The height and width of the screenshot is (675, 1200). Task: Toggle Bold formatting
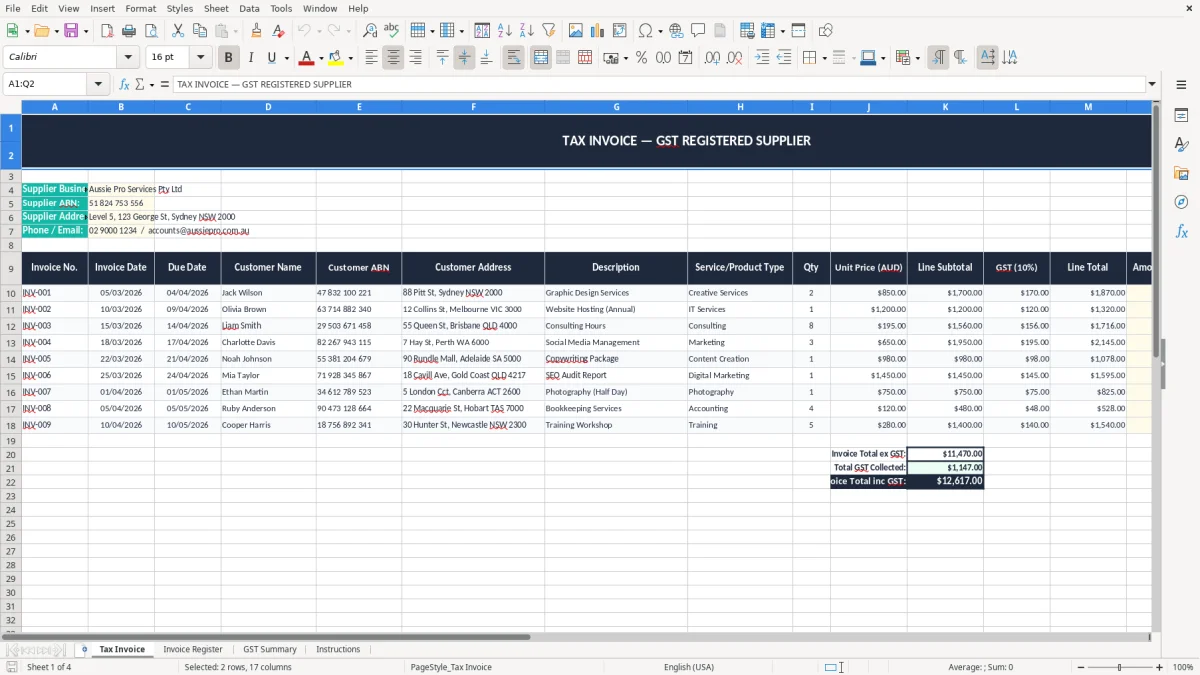tap(228, 58)
